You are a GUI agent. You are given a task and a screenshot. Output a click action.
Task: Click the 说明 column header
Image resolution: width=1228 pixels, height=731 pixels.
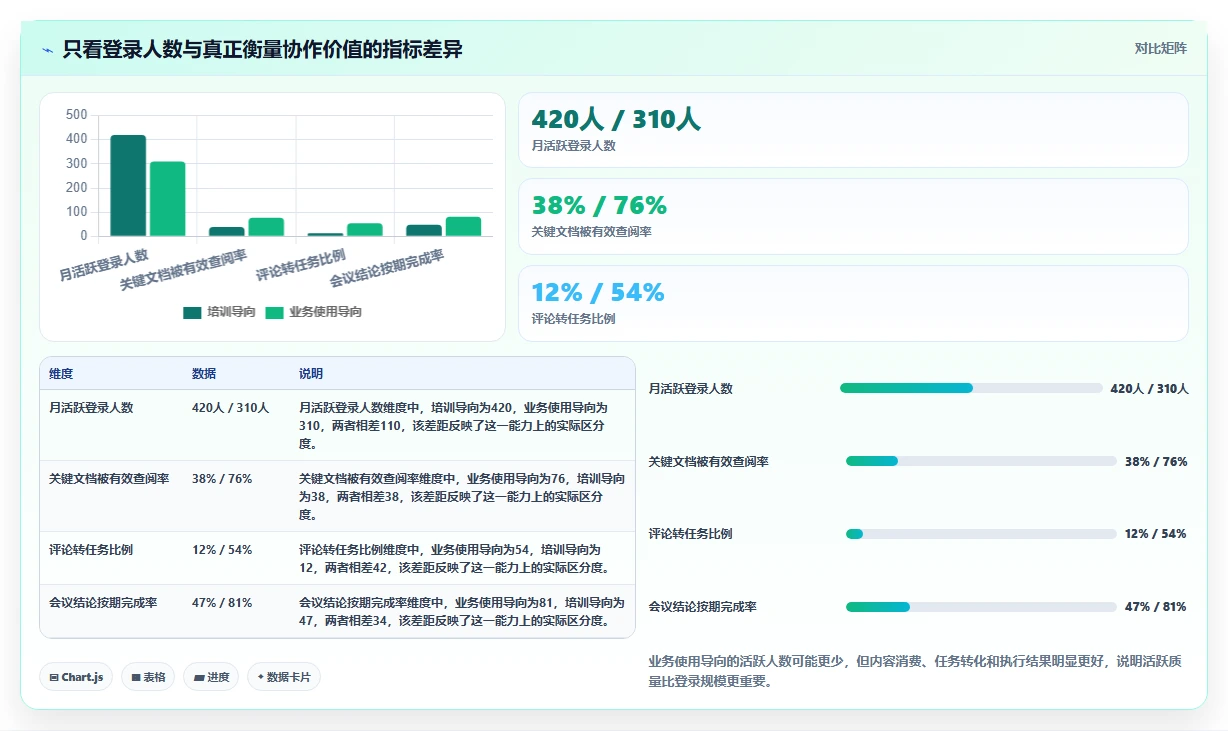311,374
